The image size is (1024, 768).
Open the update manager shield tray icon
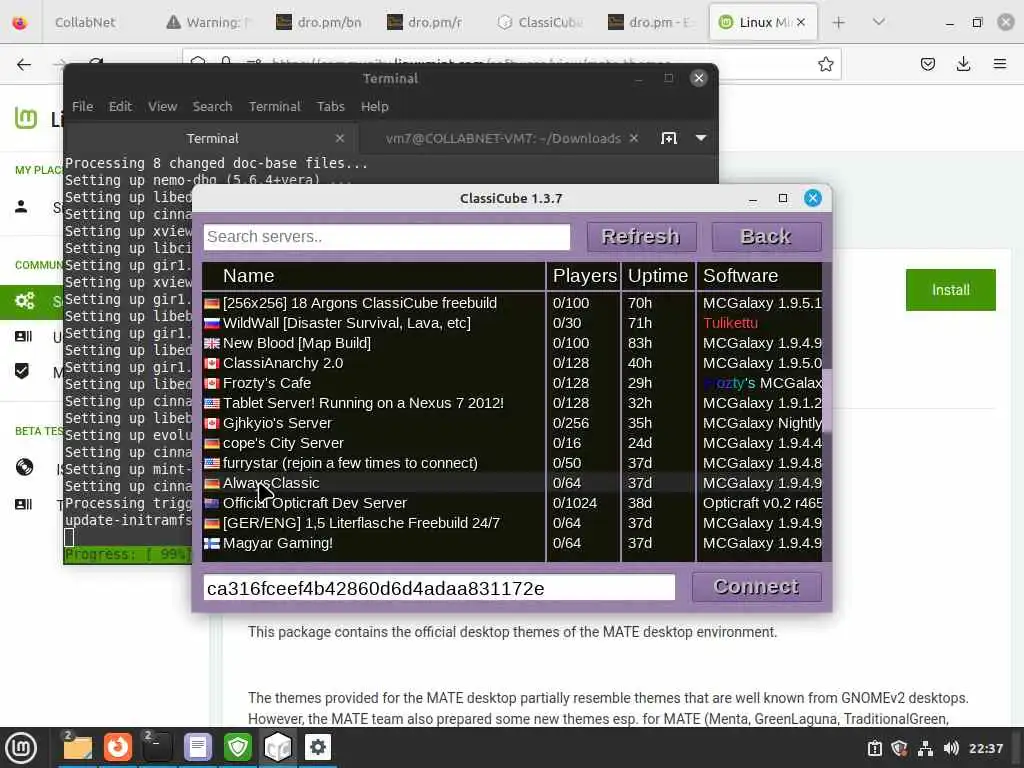[899, 748]
